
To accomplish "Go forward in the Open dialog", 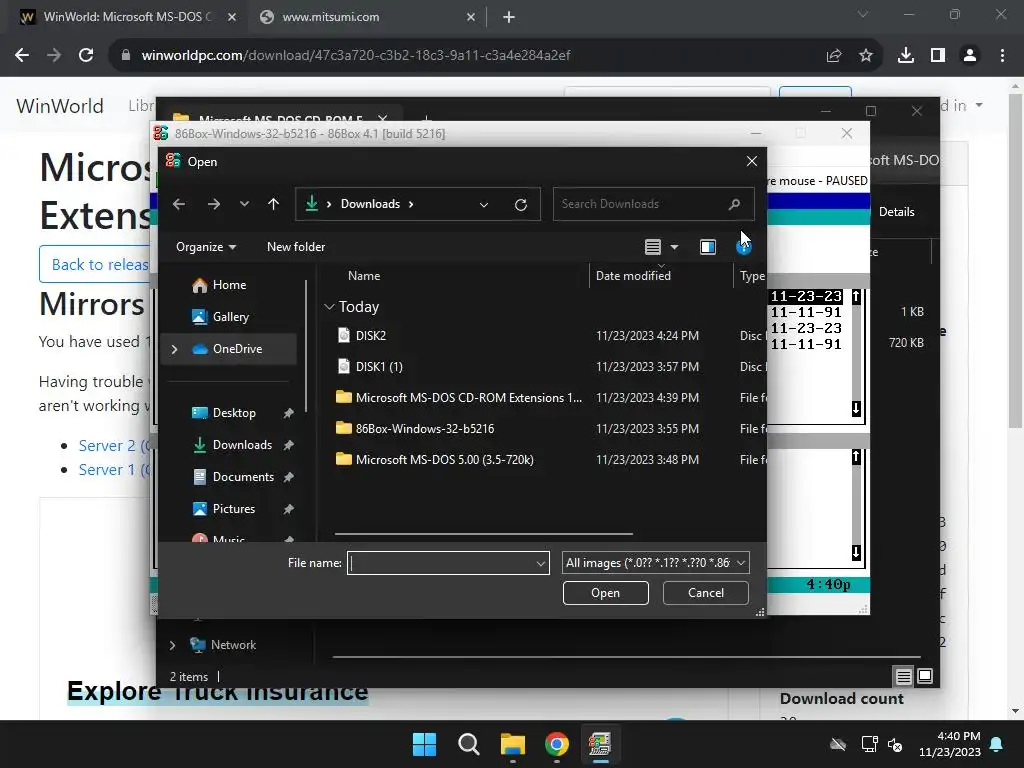I will [214, 204].
